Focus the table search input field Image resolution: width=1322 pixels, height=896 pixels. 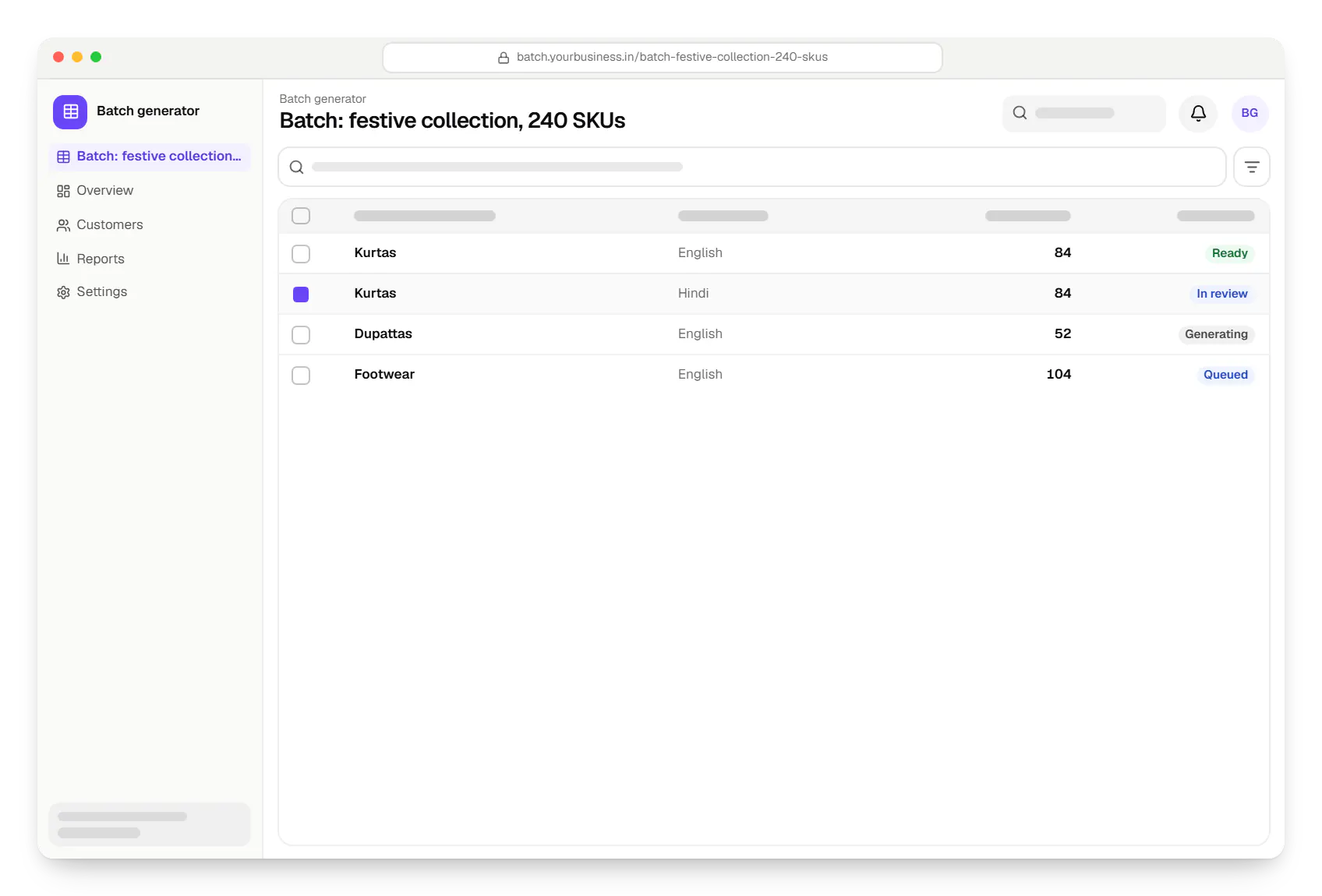pos(752,167)
